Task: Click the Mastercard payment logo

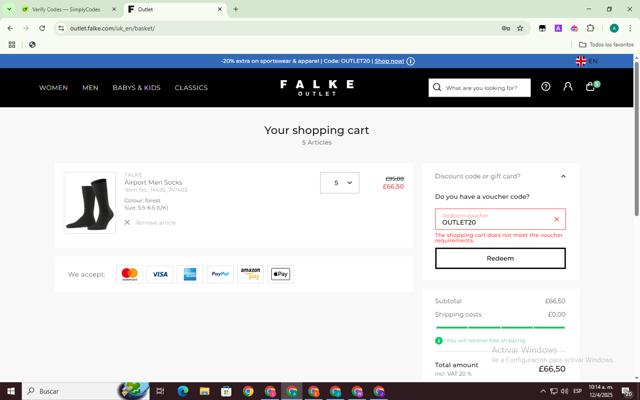Action: tap(129, 274)
